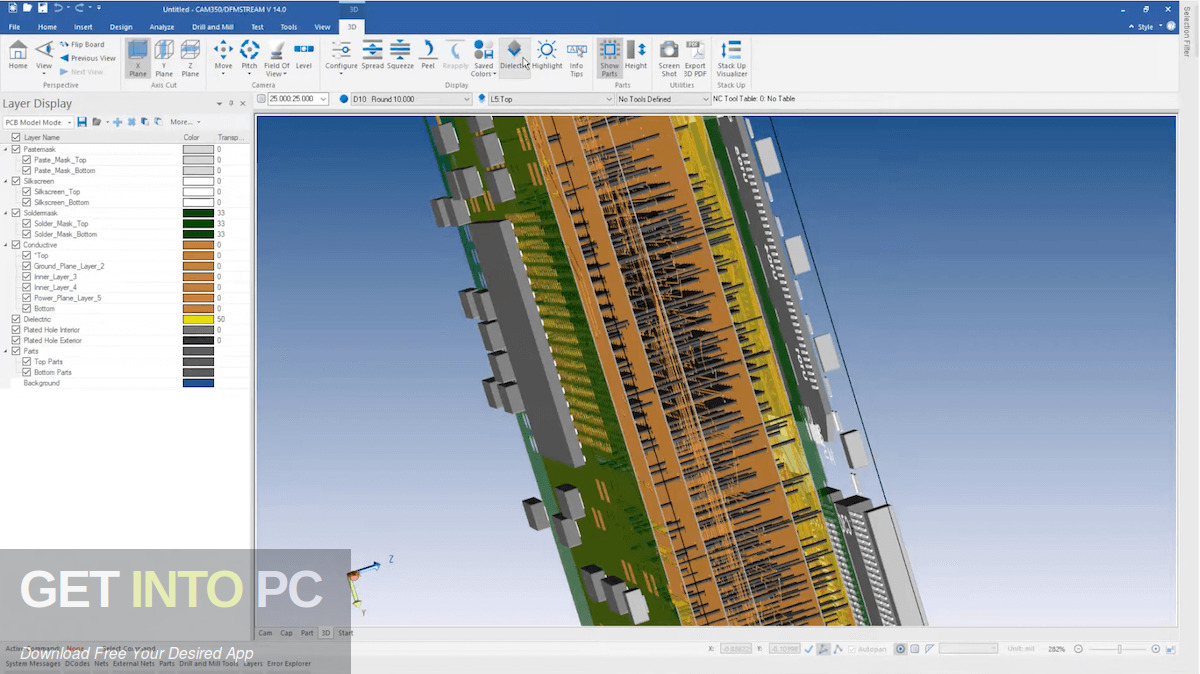Click the save icon in Layer Display

[81, 122]
